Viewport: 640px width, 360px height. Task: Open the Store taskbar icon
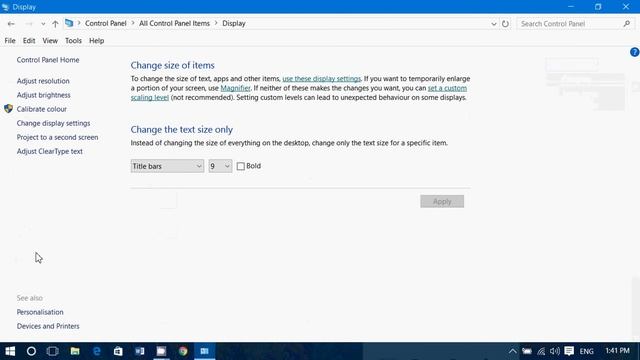[118, 351]
